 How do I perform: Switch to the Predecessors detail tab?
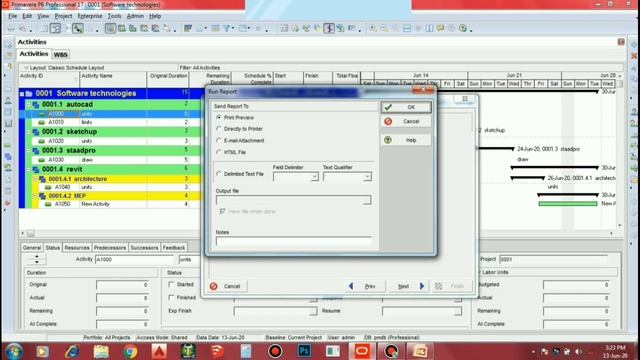tap(110, 248)
